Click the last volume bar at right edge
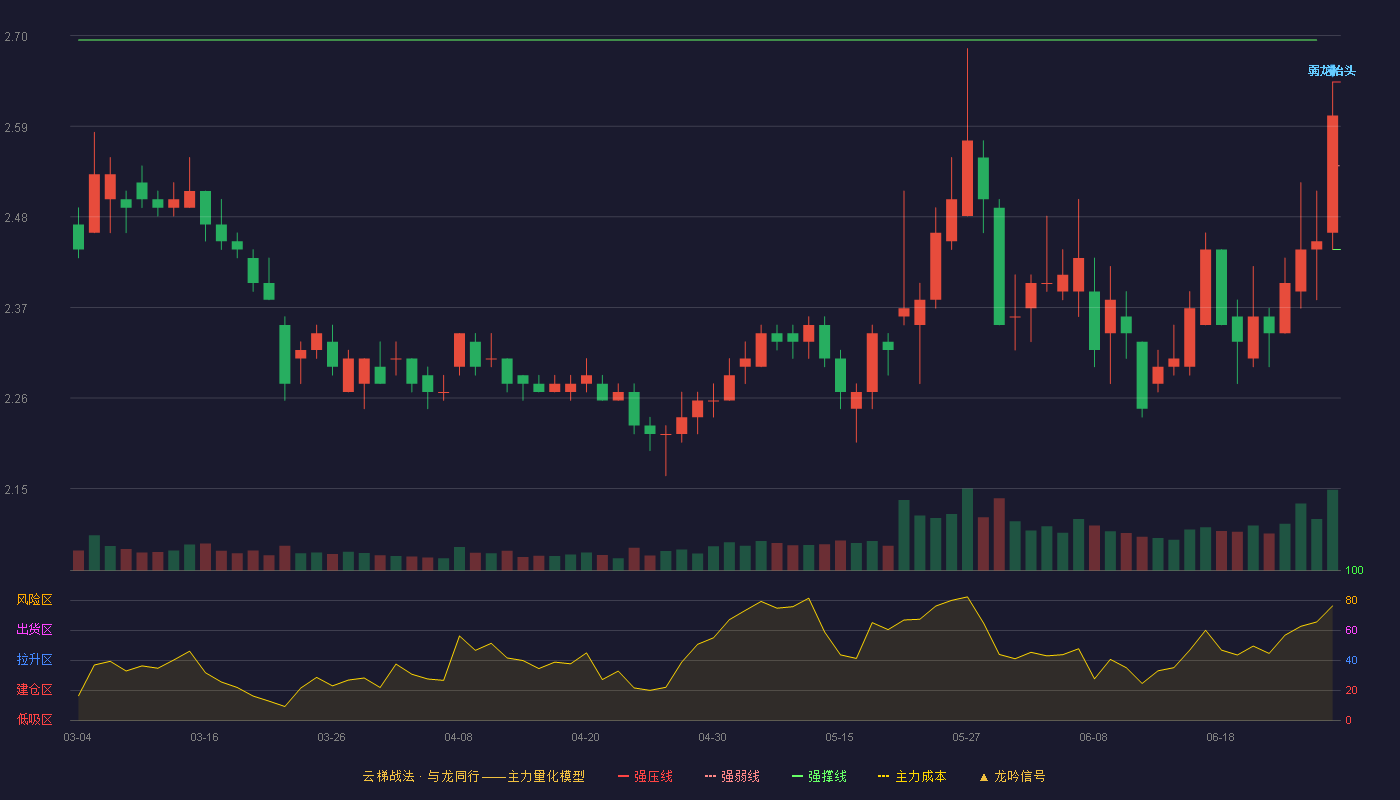The height and width of the screenshot is (800, 1400). pyautogui.click(x=1332, y=530)
